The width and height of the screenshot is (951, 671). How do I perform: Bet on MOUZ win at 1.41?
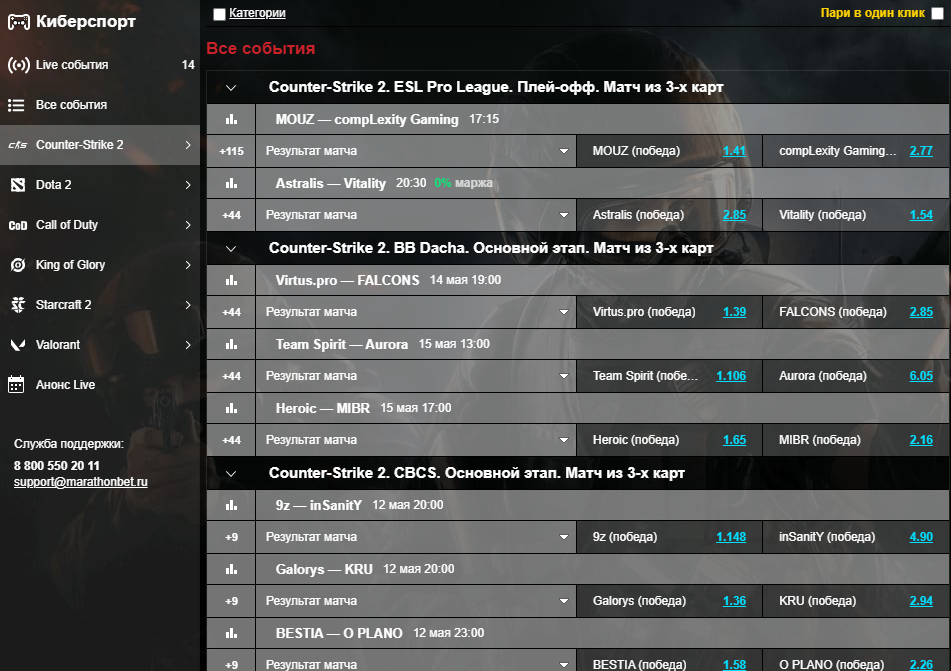734,151
